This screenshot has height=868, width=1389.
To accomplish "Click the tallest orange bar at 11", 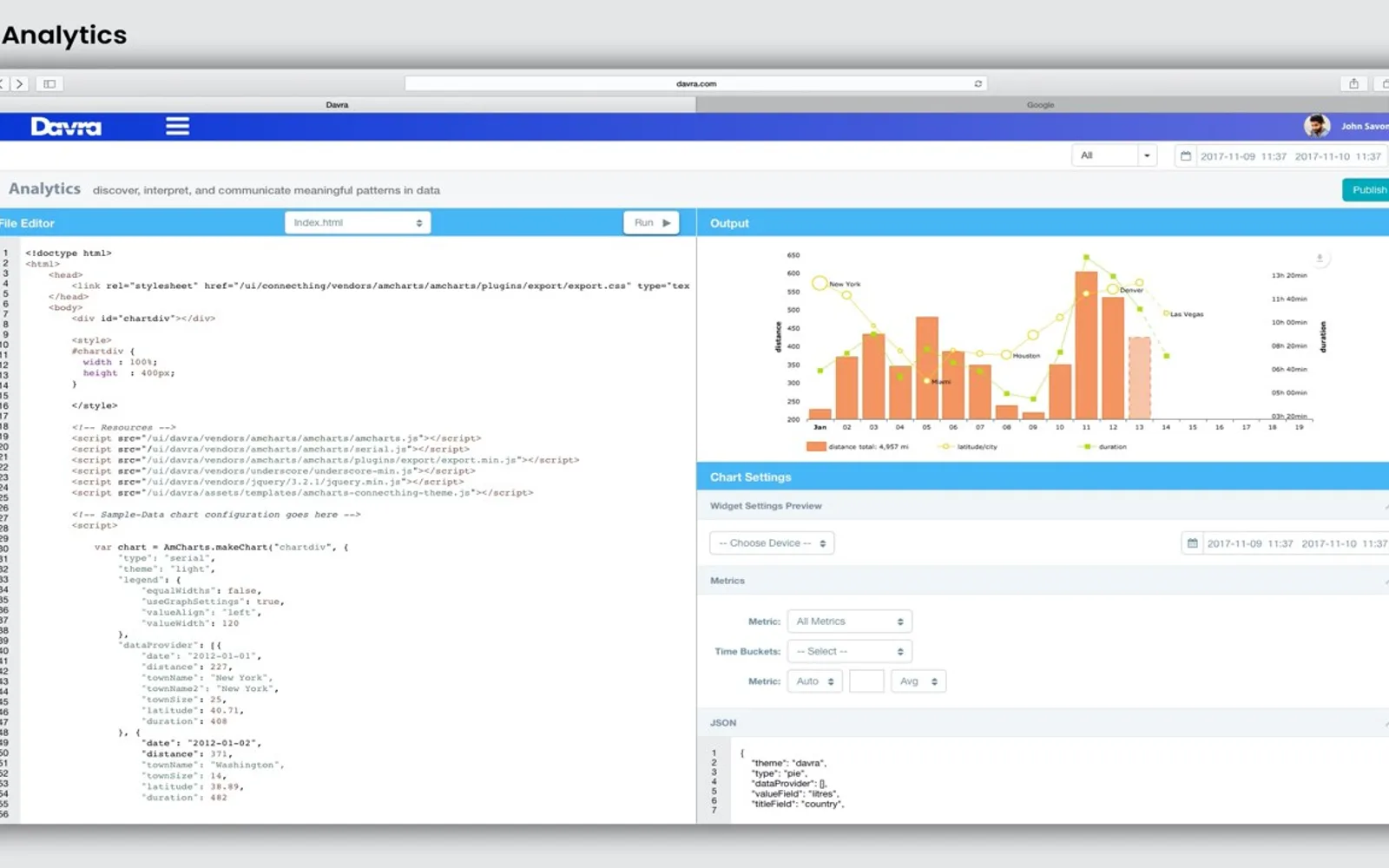I will click(1086, 345).
